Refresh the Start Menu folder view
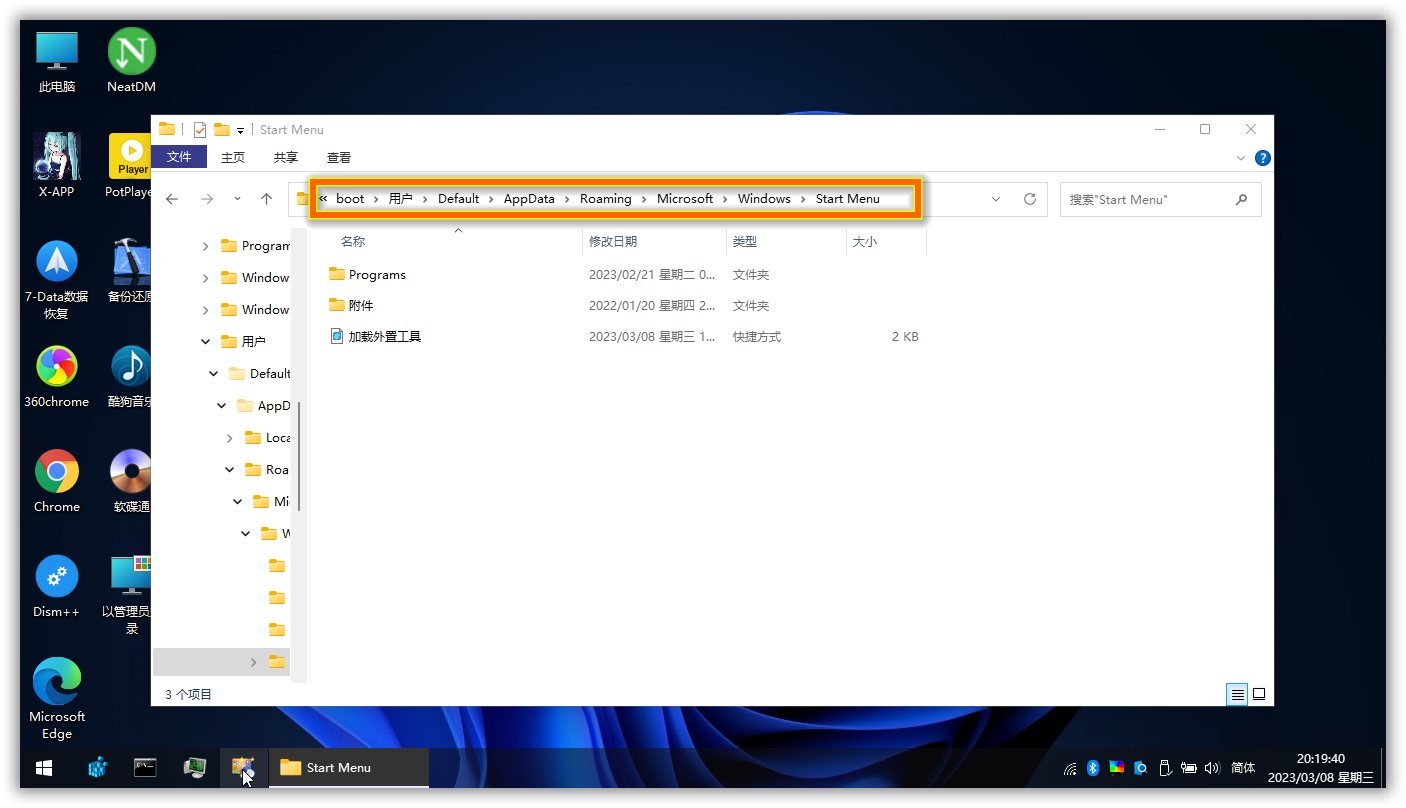Viewport: 1406px width, 808px height. click(1030, 199)
